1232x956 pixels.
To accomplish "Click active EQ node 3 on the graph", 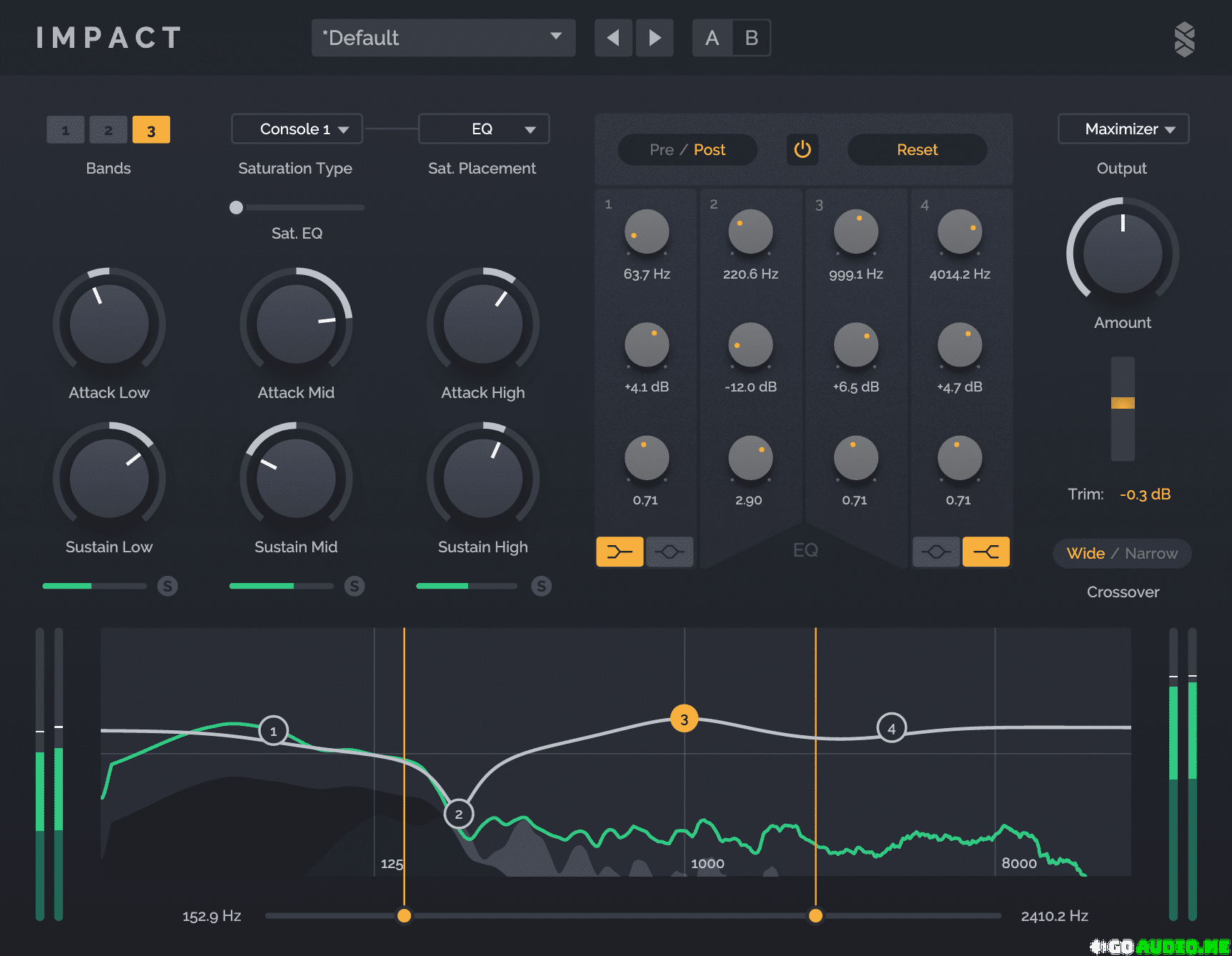I will [x=684, y=719].
